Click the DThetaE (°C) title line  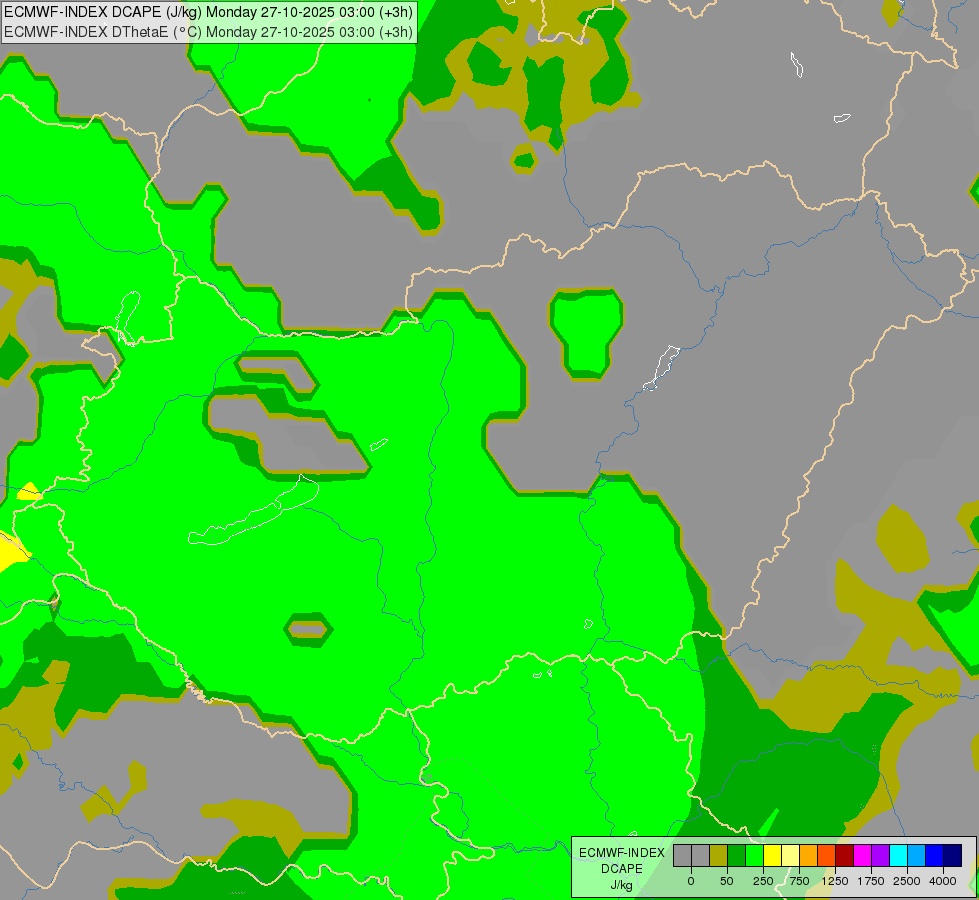208,31
